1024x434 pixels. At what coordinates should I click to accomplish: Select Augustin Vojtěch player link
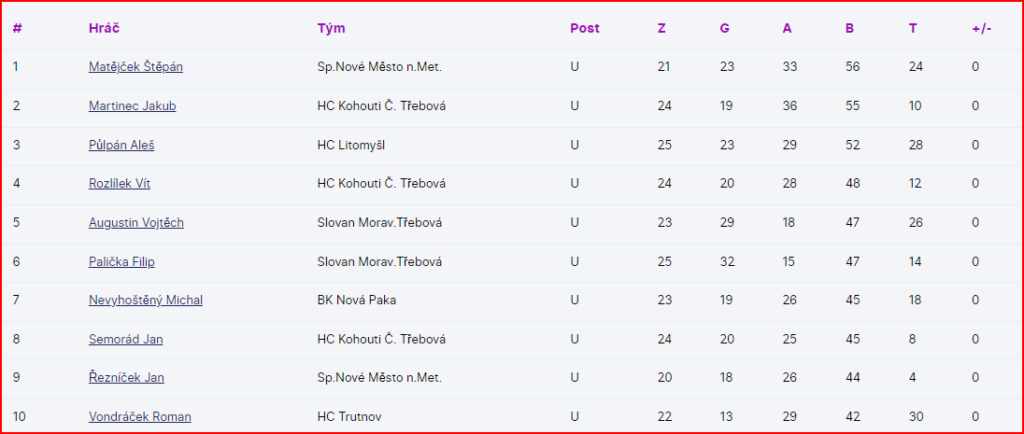click(x=135, y=222)
